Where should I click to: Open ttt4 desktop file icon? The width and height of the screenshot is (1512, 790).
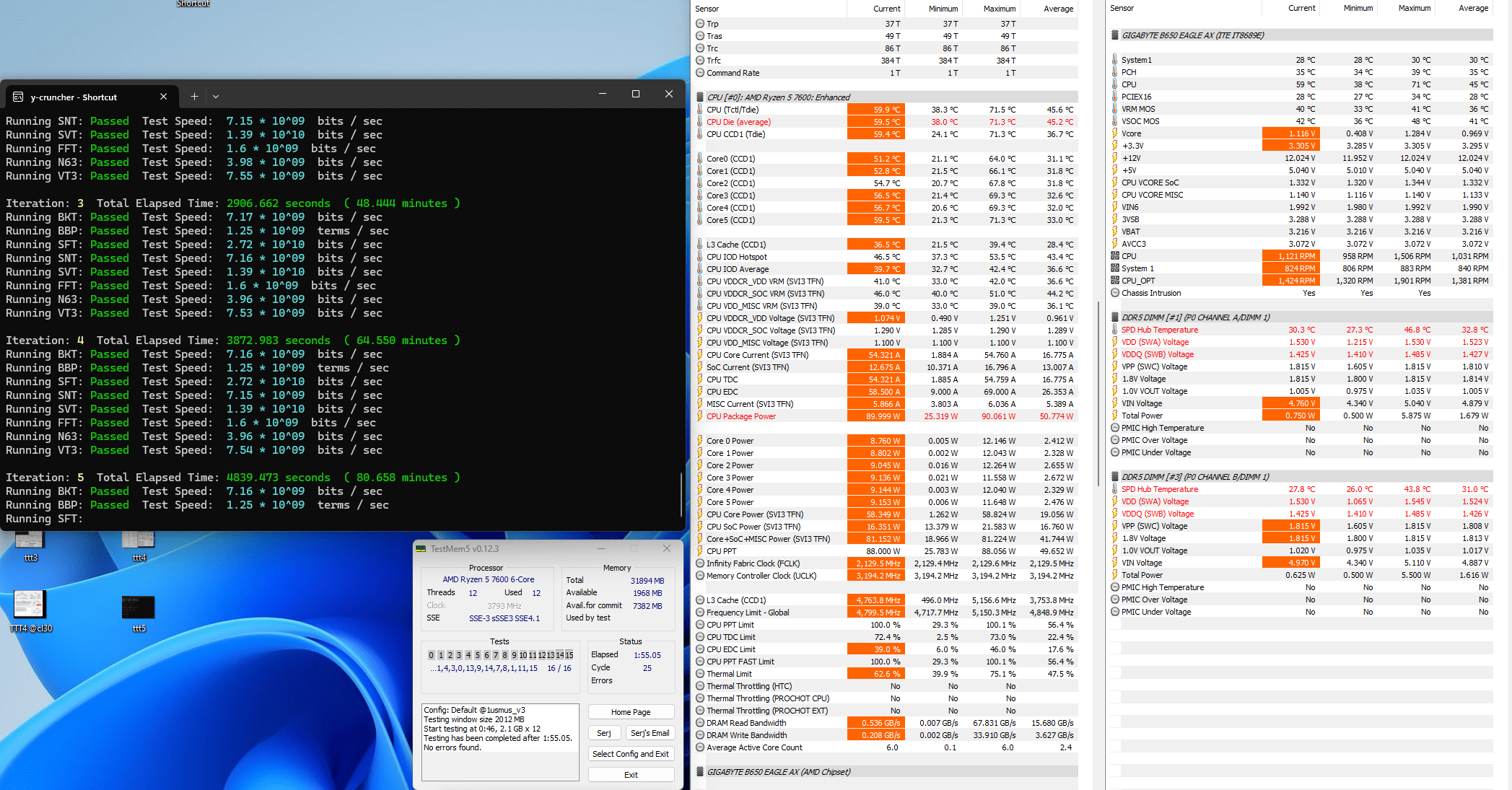(x=139, y=546)
